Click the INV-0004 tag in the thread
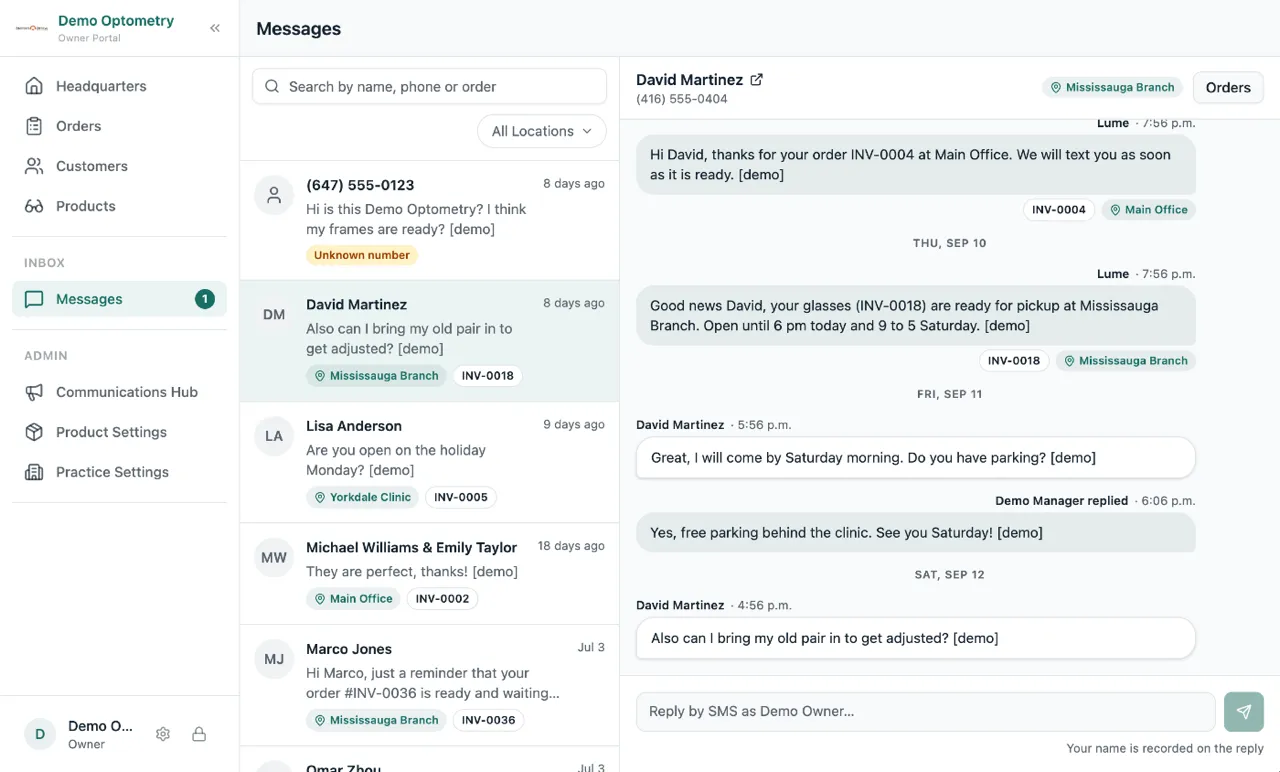The height and width of the screenshot is (772, 1280). (1059, 210)
